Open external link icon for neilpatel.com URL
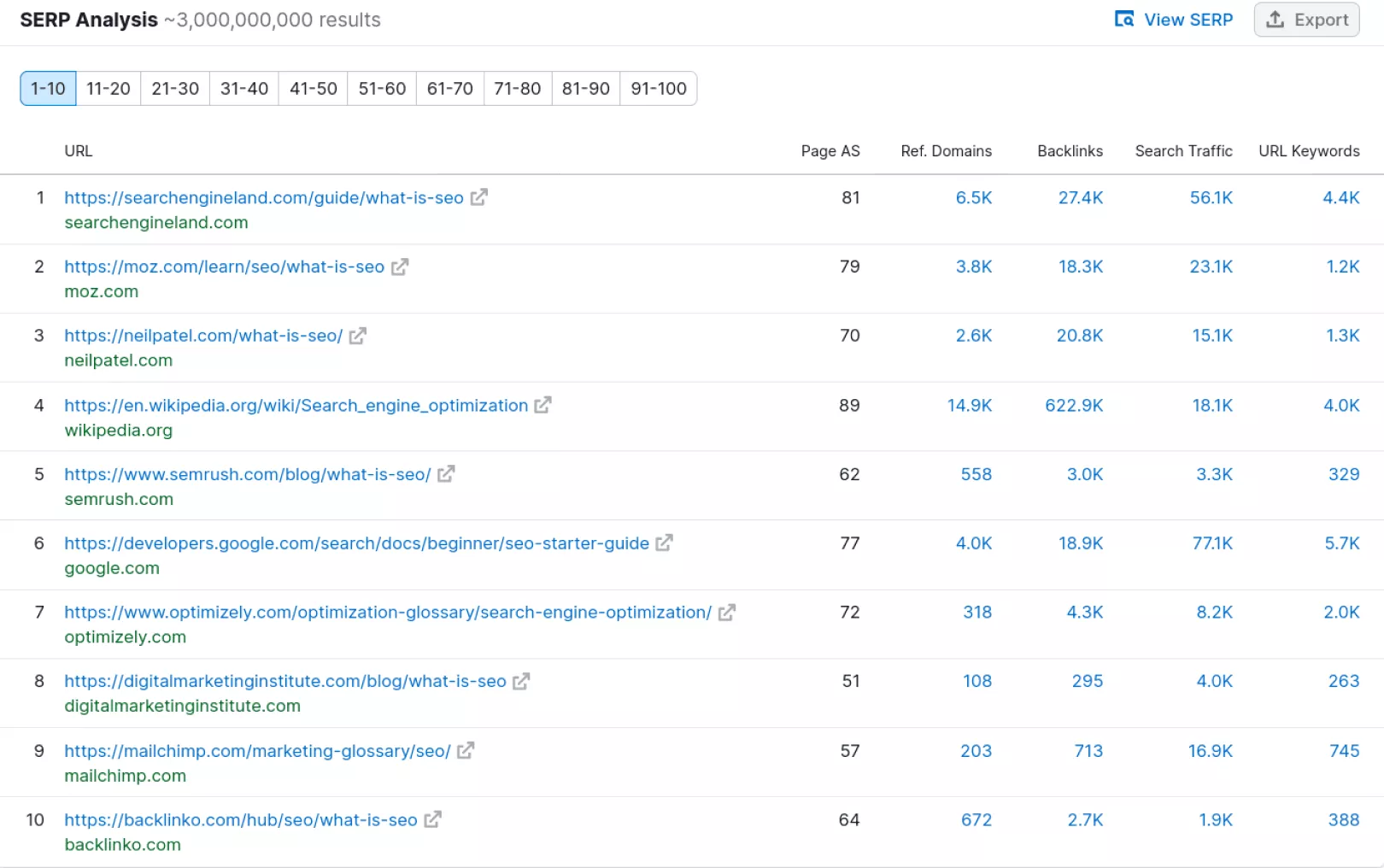The height and width of the screenshot is (868, 1384). pyautogui.click(x=358, y=336)
